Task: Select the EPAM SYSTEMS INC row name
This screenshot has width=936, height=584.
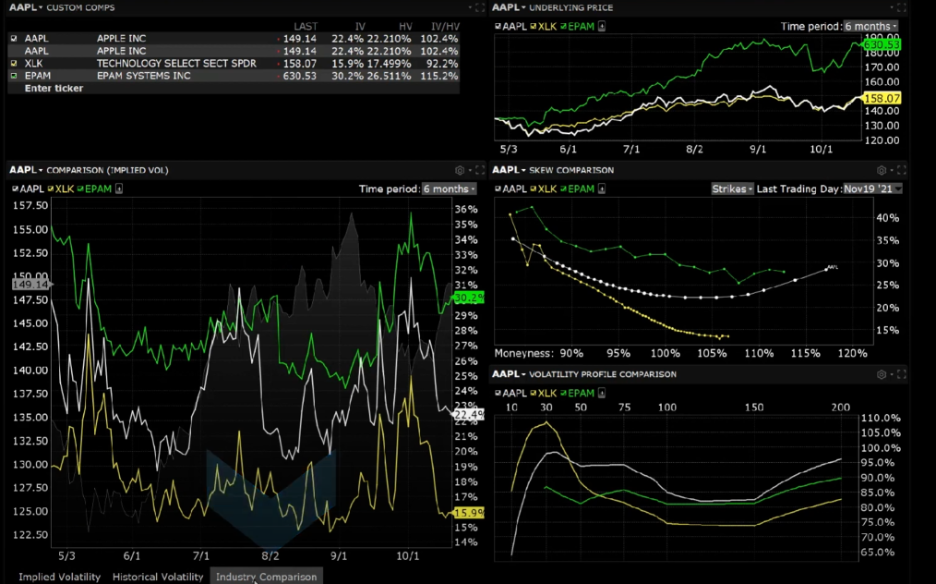Action: tap(144, 76)
